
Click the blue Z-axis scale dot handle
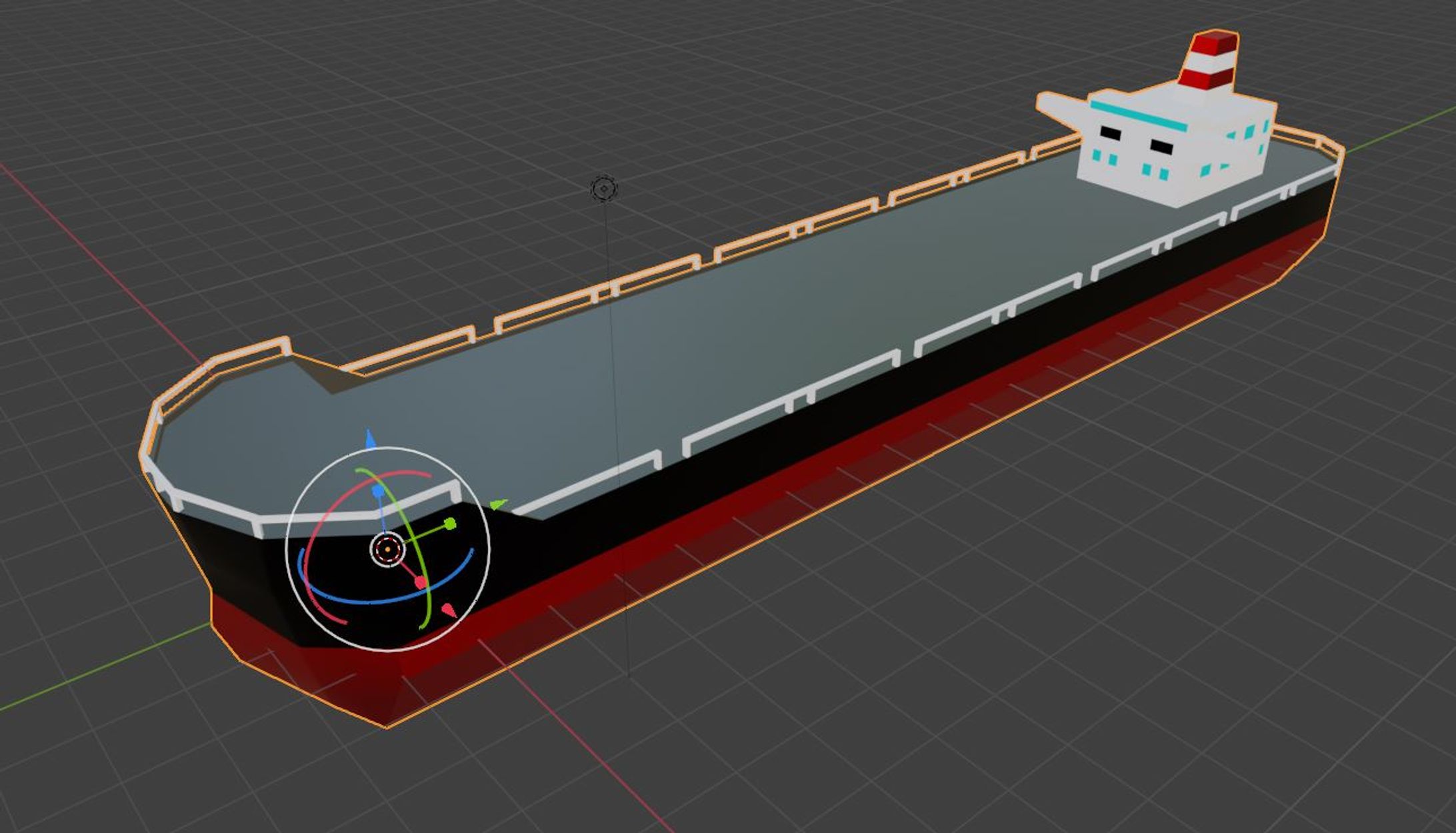378,492
